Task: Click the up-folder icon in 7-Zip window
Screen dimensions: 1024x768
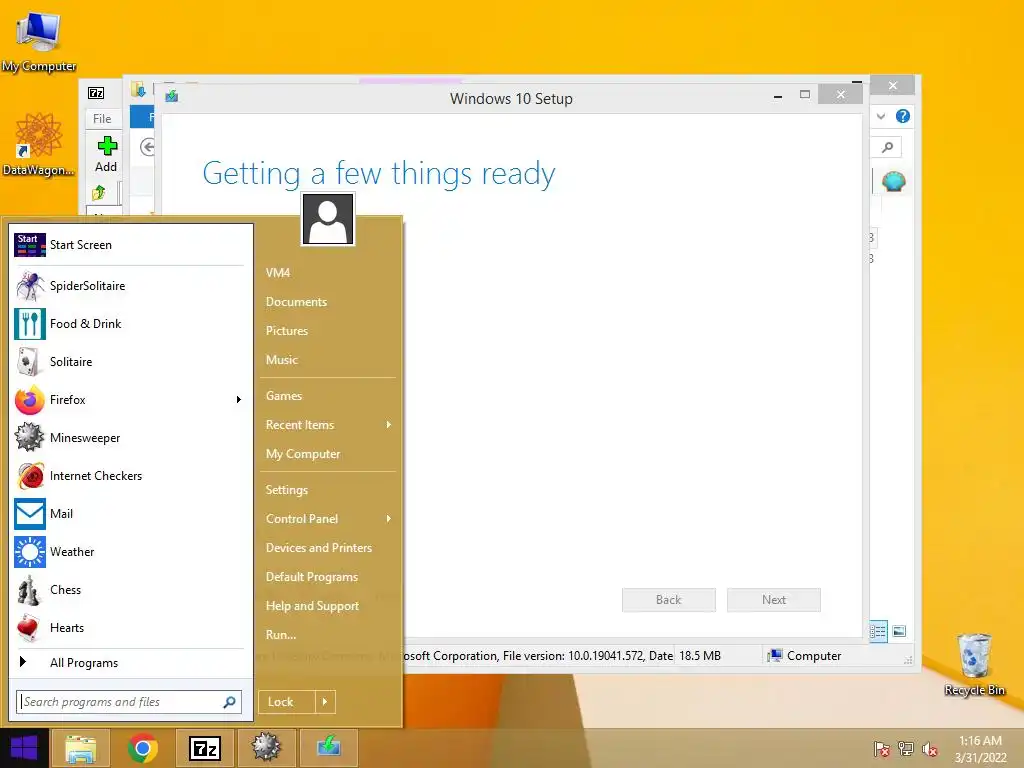Action: (x=99, y=193)
